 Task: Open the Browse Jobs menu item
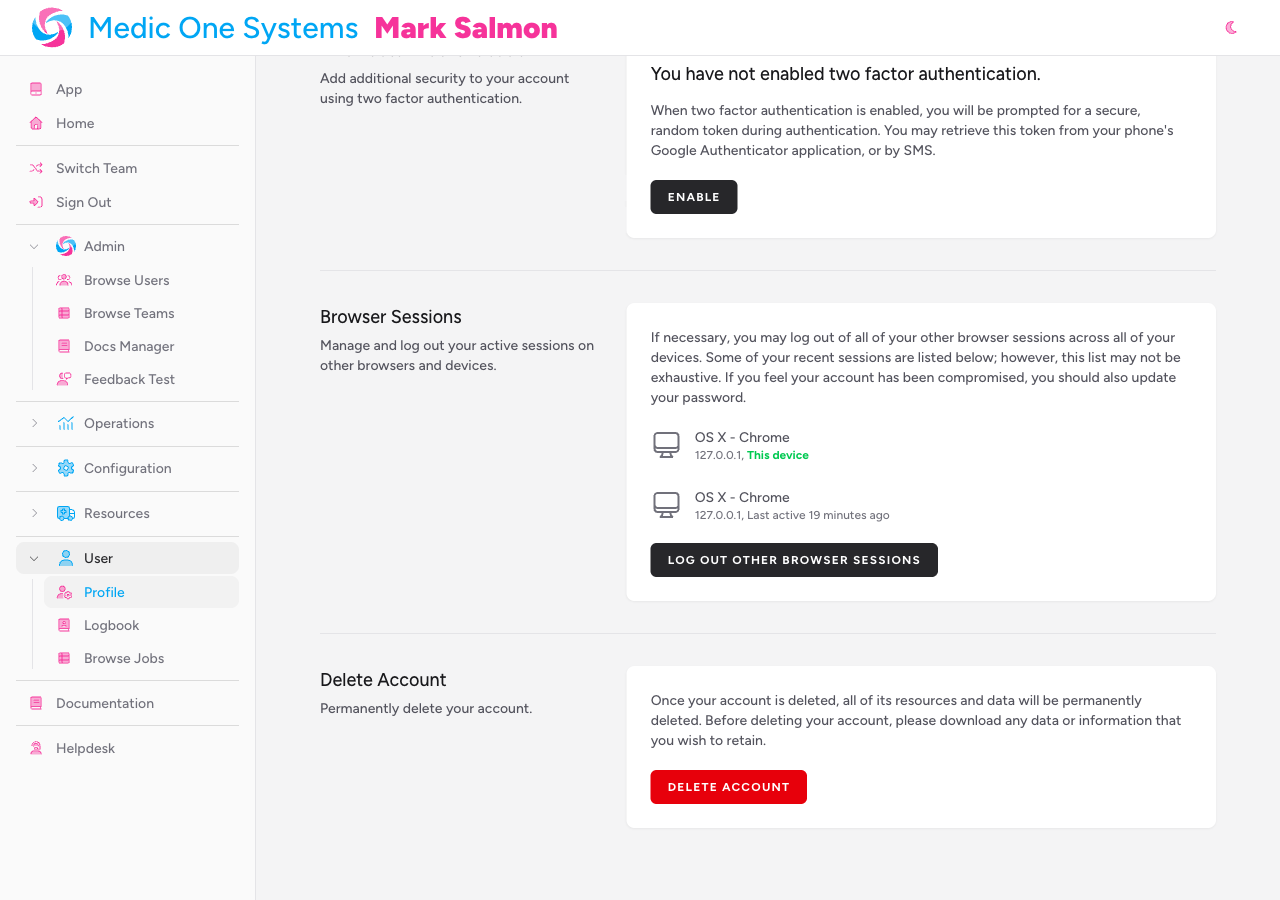tap(123, 658)
